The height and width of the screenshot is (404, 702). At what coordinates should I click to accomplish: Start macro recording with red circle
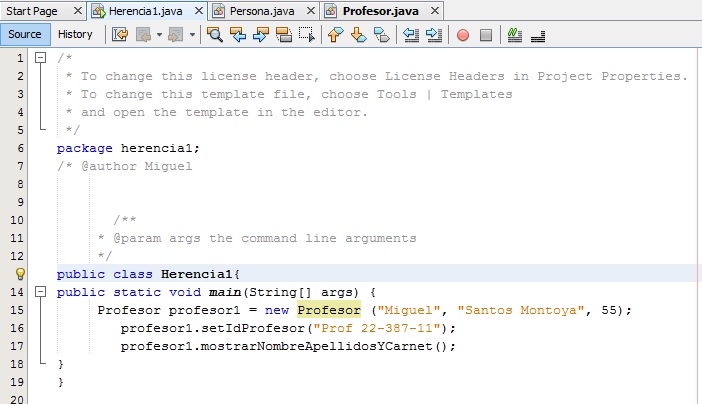point(463,34)
